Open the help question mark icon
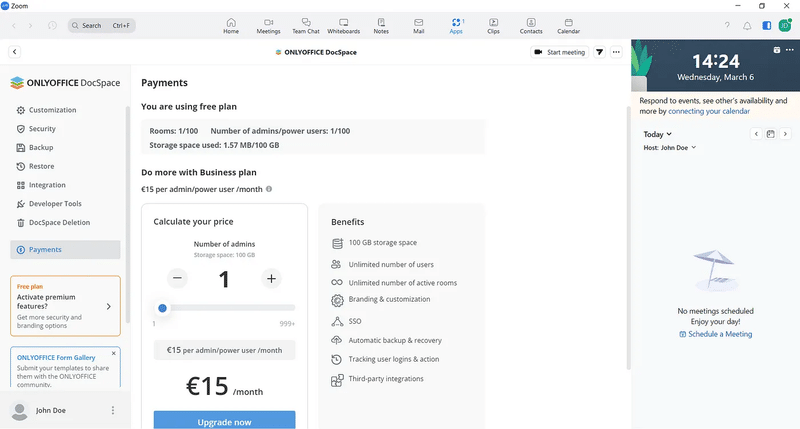Viewport: 800px width, 429px height. coord(727,26)
